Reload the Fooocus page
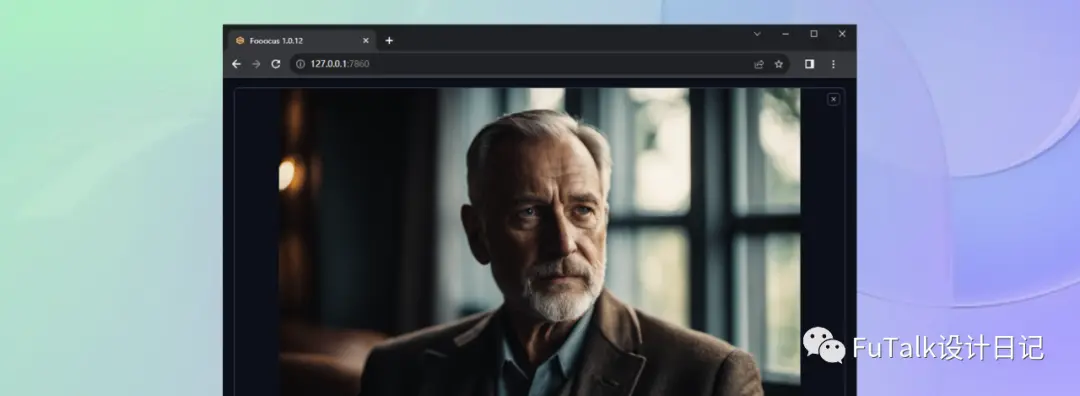The image size is (1080, 396). [276, 64]
